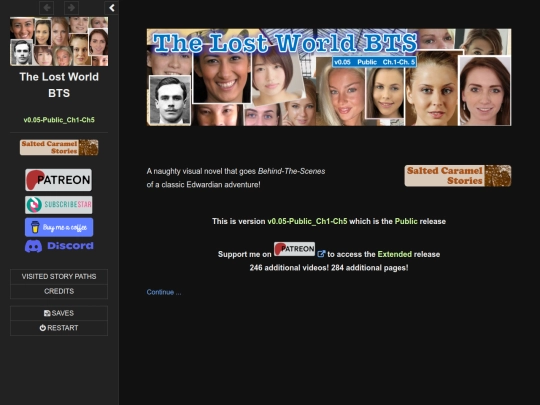Open the Discord link
The width and height of the screenshot is (540, 405).
point(59,246)
